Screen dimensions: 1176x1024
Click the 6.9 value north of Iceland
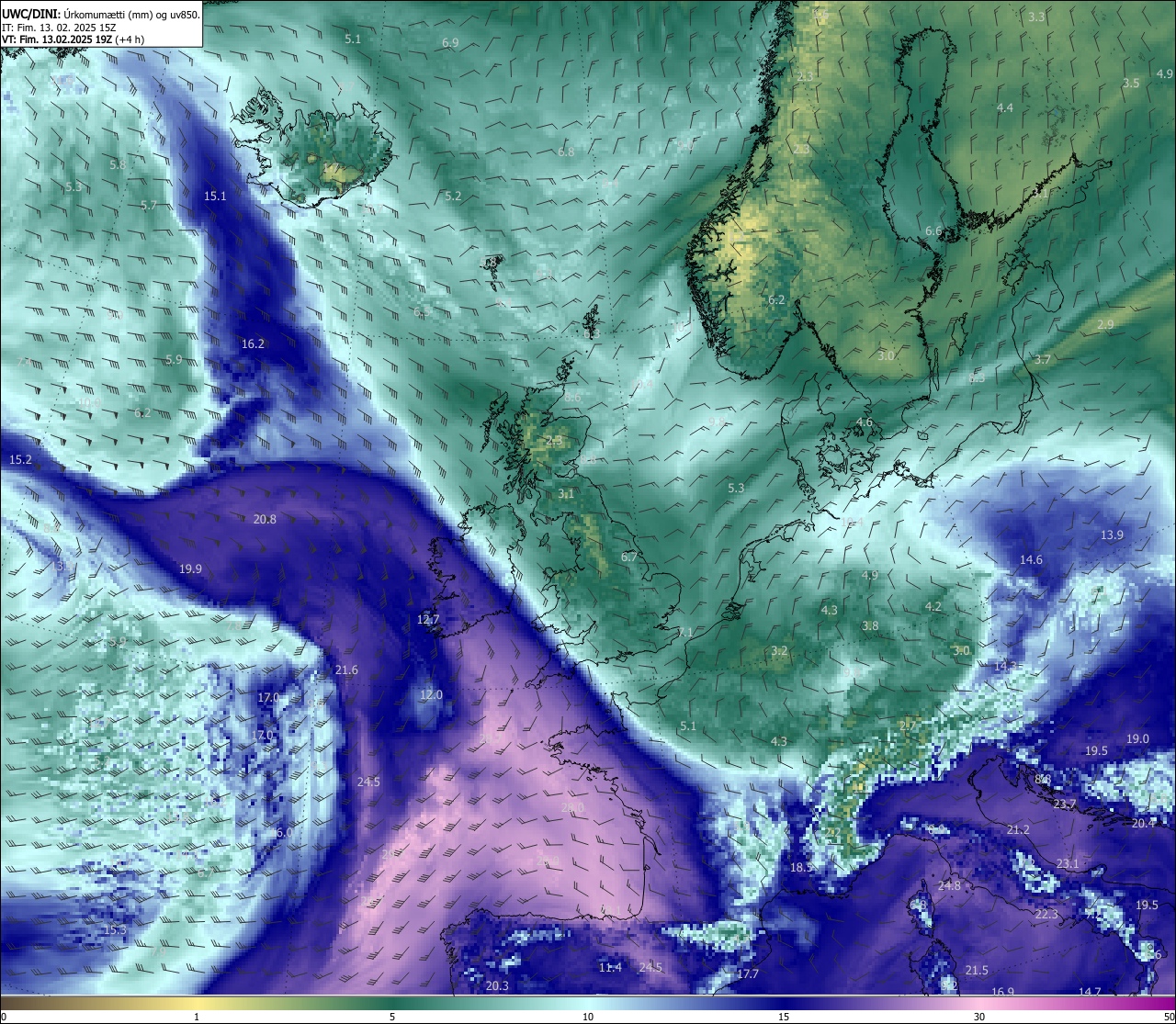coord(450,43)
